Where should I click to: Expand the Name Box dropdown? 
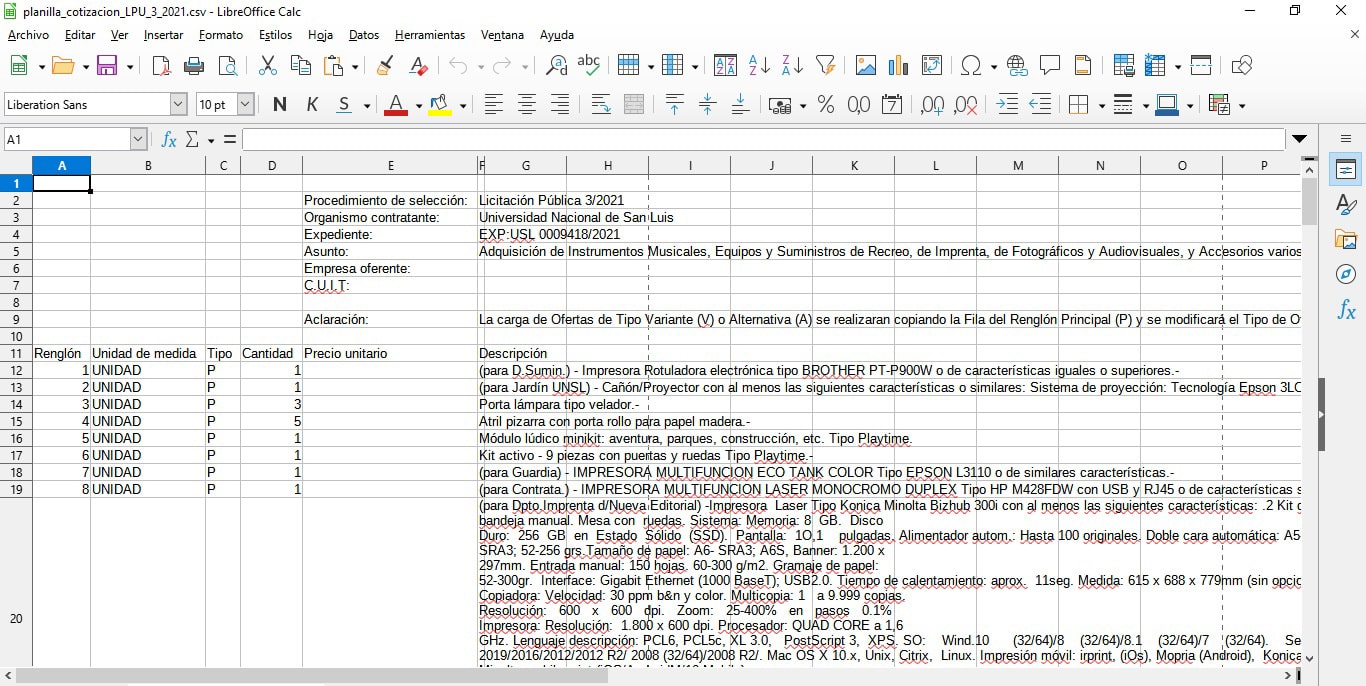point(138,140)
